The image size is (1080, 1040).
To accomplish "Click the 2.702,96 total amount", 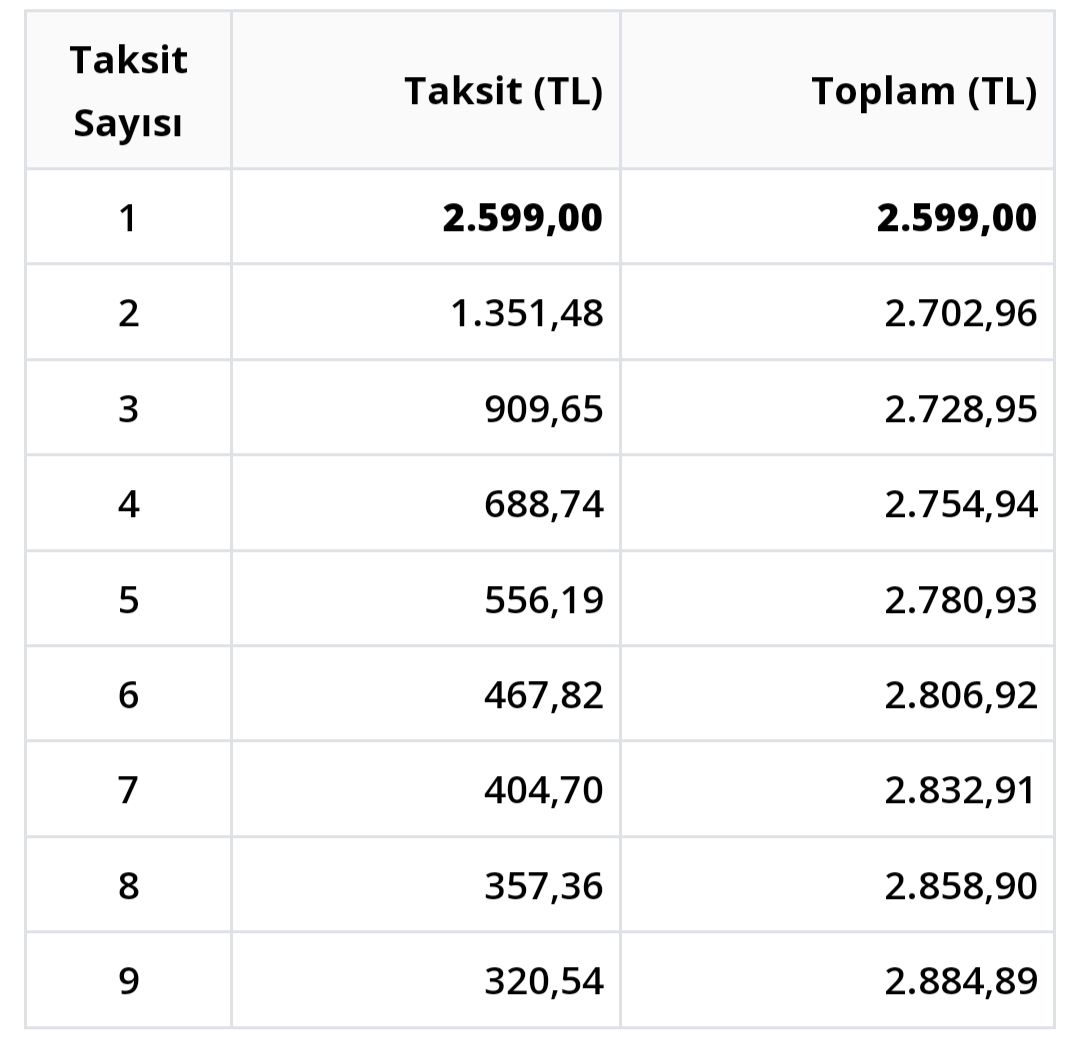I will click(961, 314).
